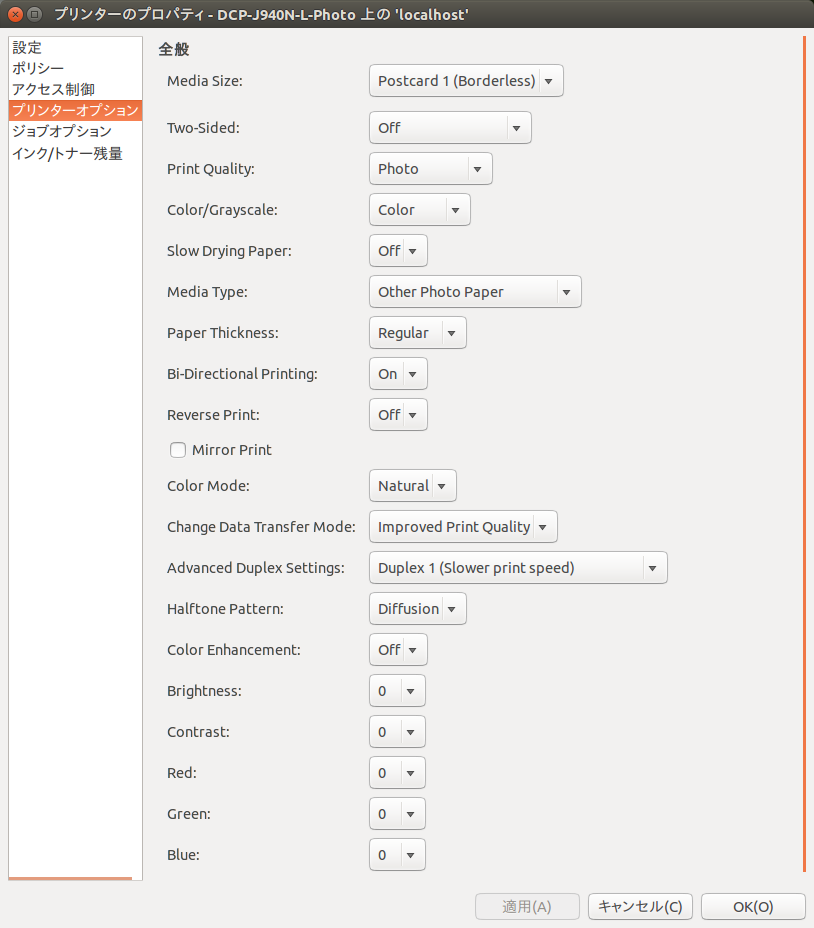Change Print Quality from Photo

pos(430,169)
